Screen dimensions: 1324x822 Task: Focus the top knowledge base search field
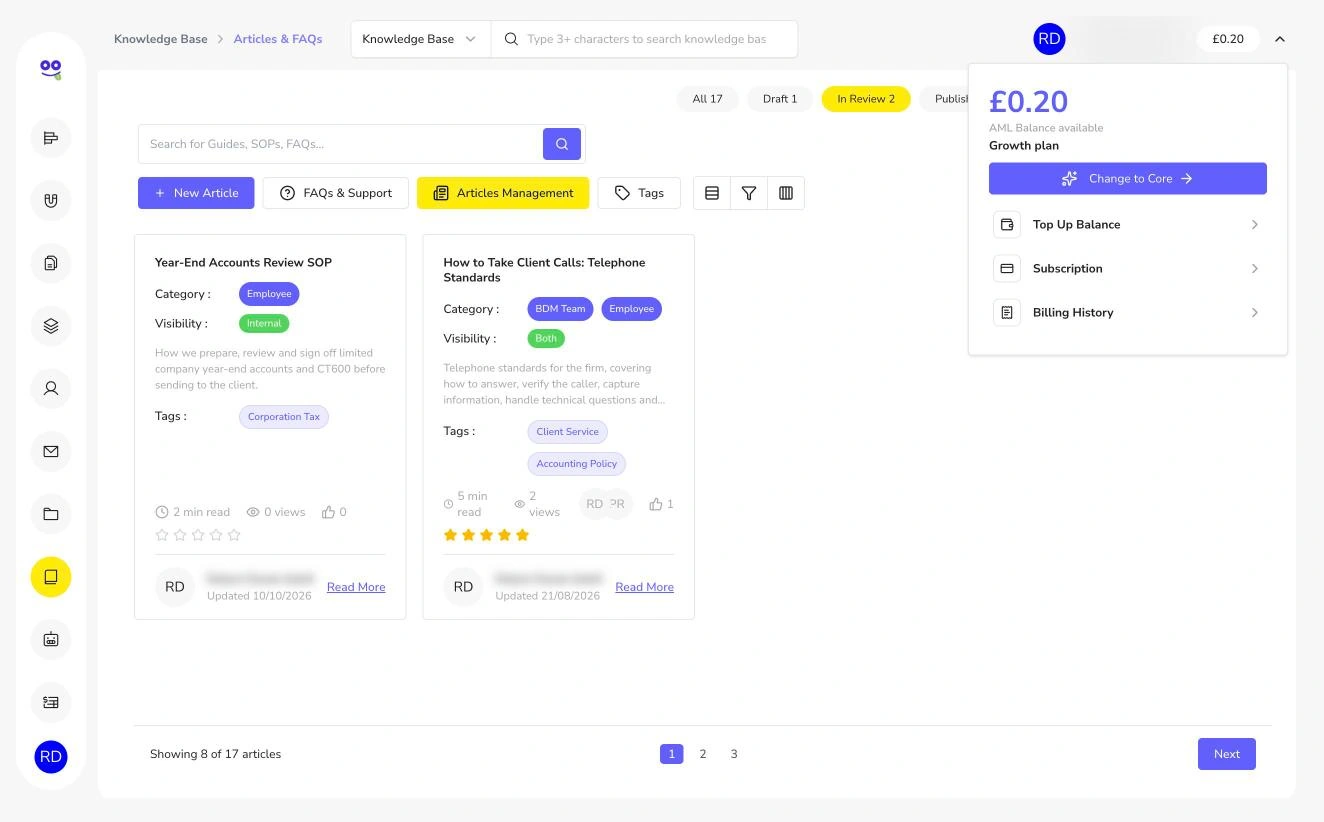pyautogui.click(x=645, y=39)
